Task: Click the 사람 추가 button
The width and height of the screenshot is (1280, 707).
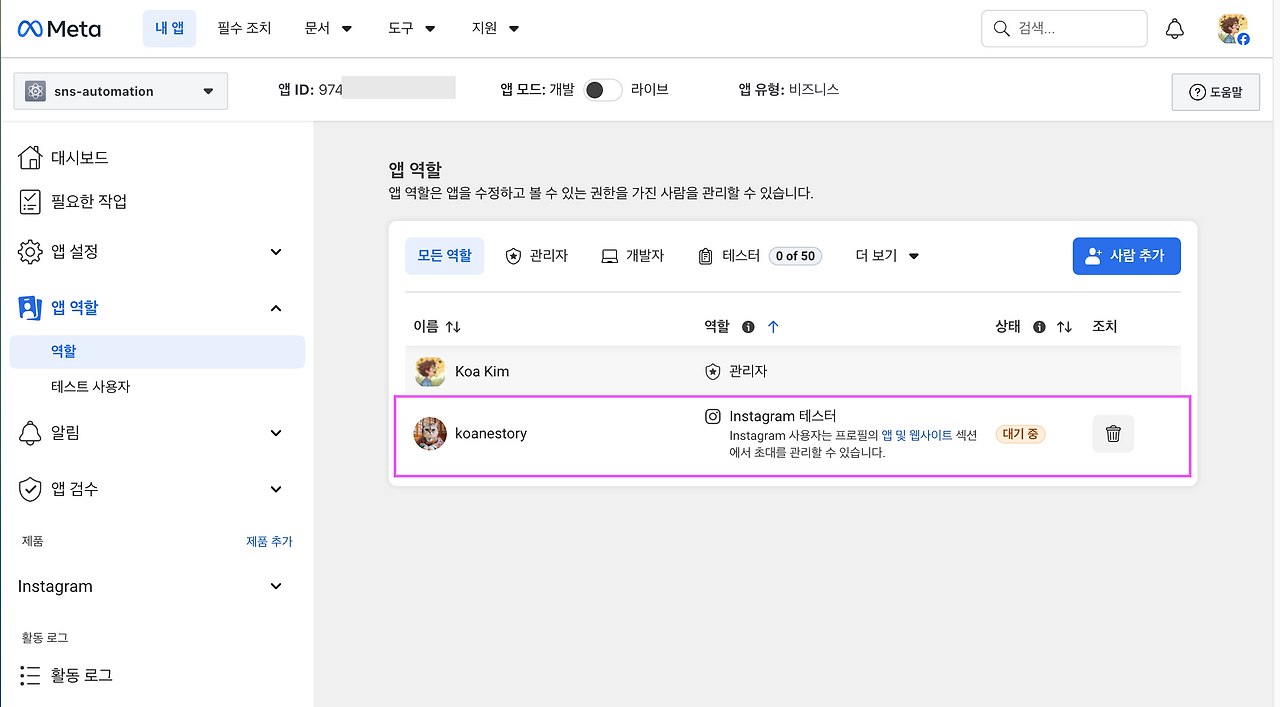Action: click(1126, 256)
